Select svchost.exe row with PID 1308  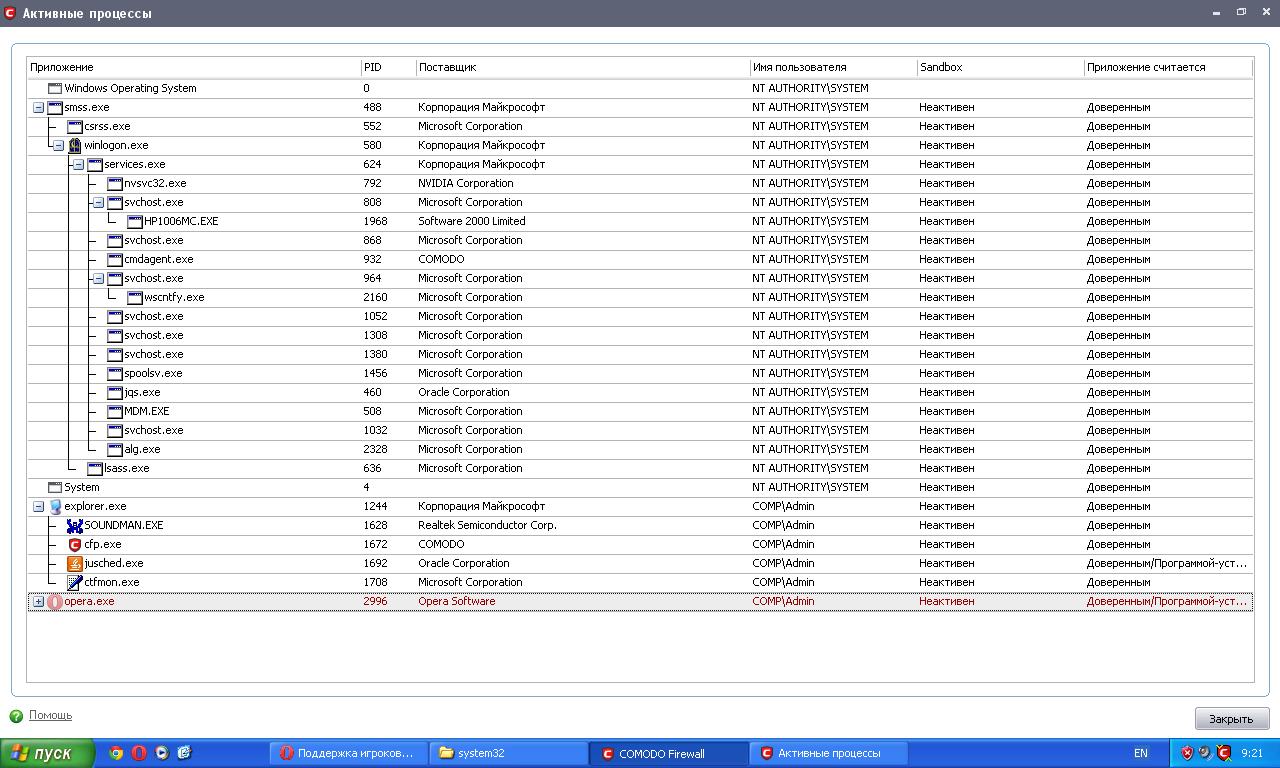640,335
